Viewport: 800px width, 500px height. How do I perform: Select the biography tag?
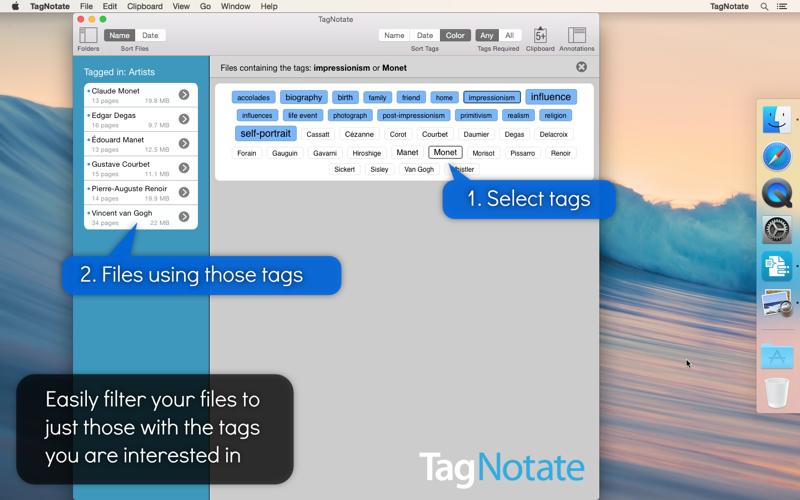click(x=304, y=97)
